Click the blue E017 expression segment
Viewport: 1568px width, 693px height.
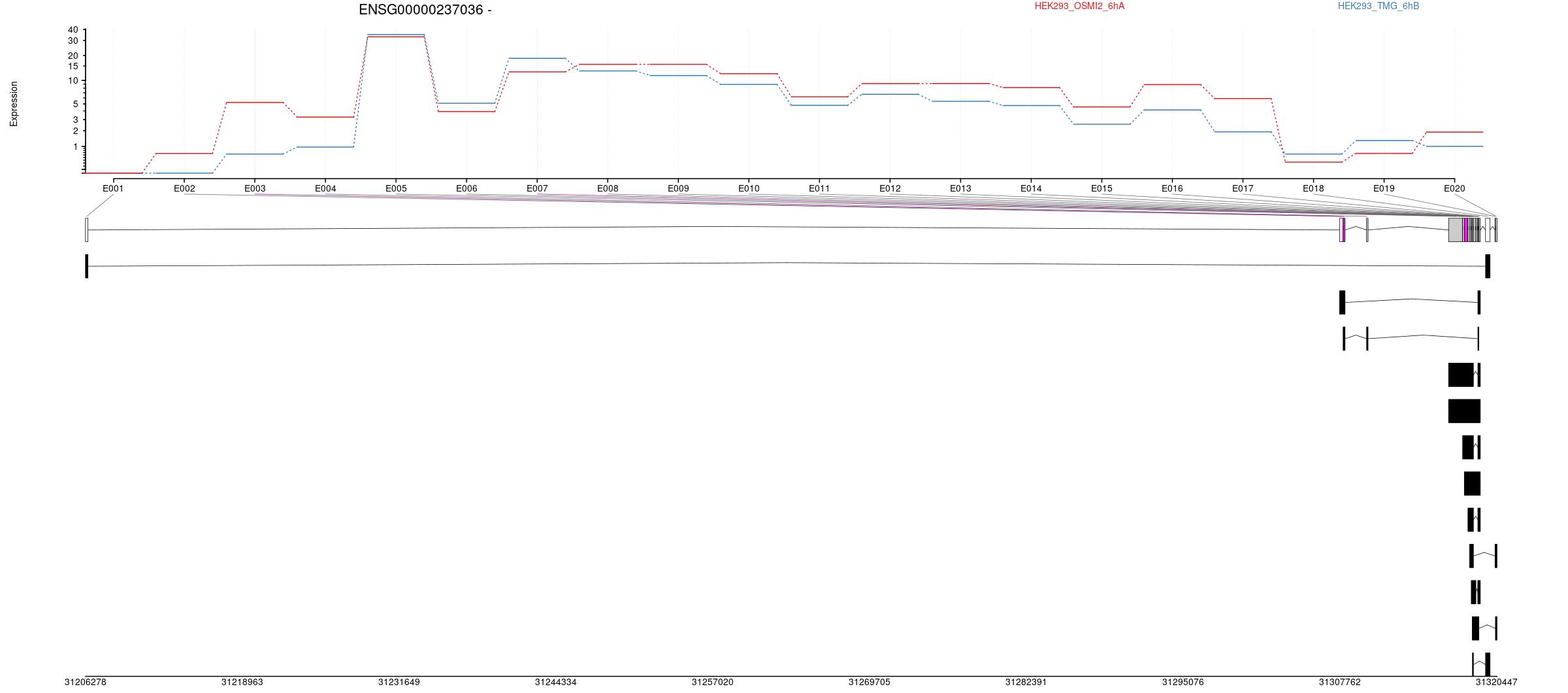click(x=1243, y=132)
